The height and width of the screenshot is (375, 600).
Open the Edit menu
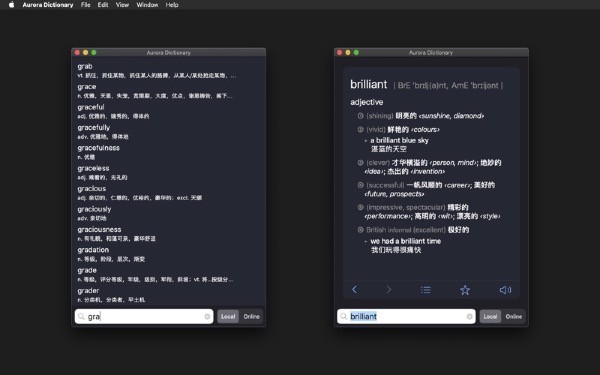click(103, 5)
